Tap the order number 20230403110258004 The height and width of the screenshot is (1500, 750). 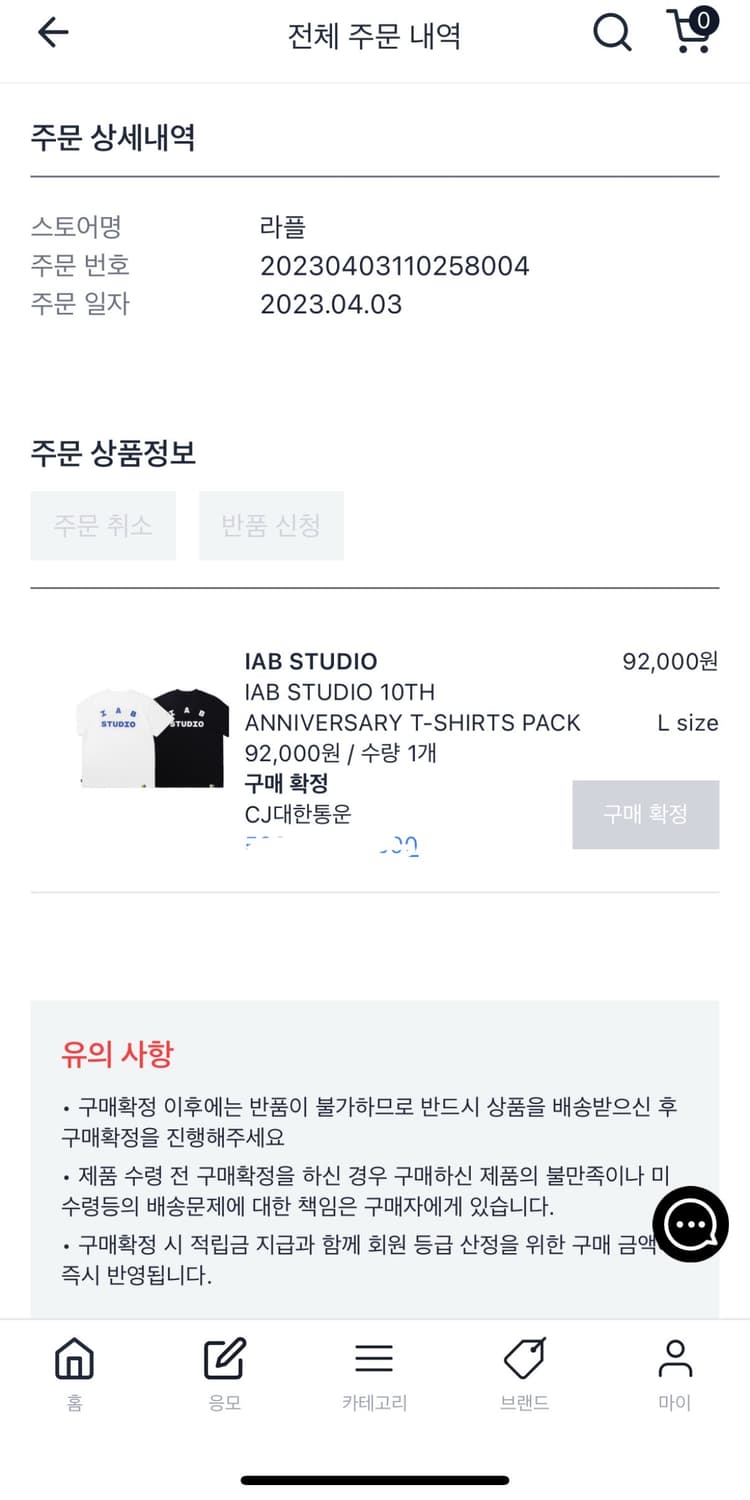394,266
